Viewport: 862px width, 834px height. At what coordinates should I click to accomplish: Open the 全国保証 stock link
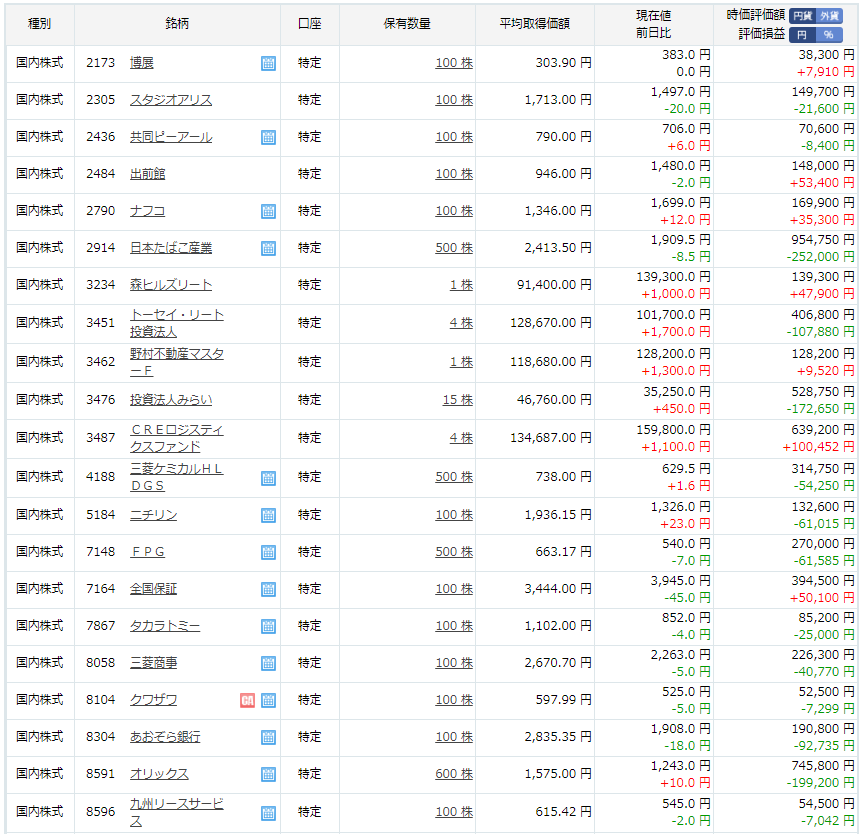pyautogui.click(x=153, y=589)
